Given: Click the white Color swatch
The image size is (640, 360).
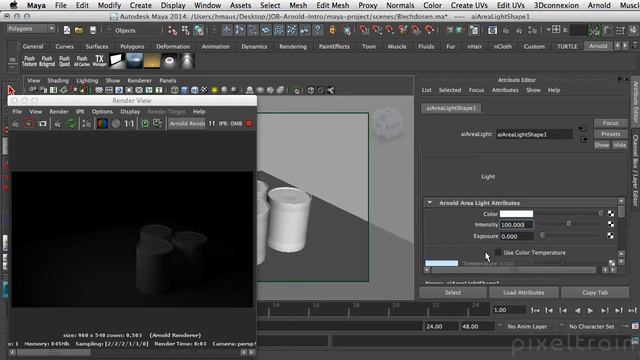Looking at the screenshot, I should (x=516, y=213).
